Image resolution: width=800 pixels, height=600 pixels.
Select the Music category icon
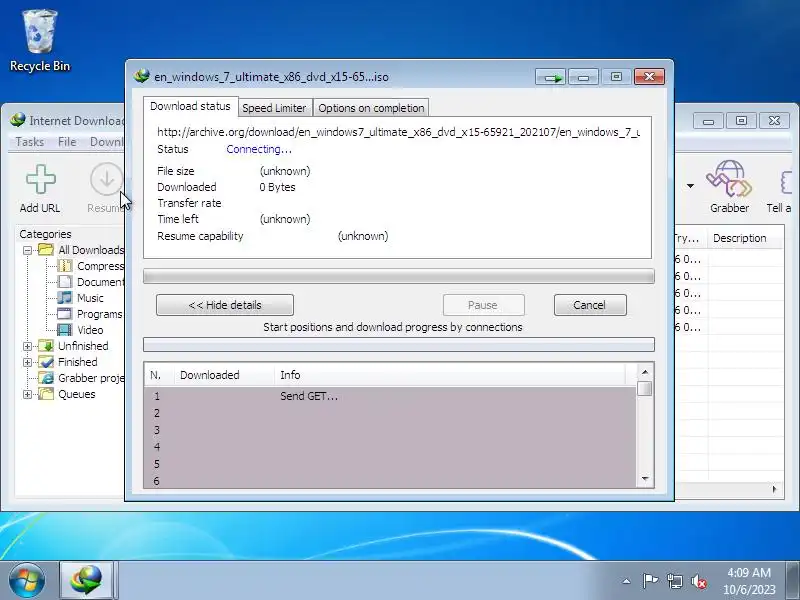65,297
